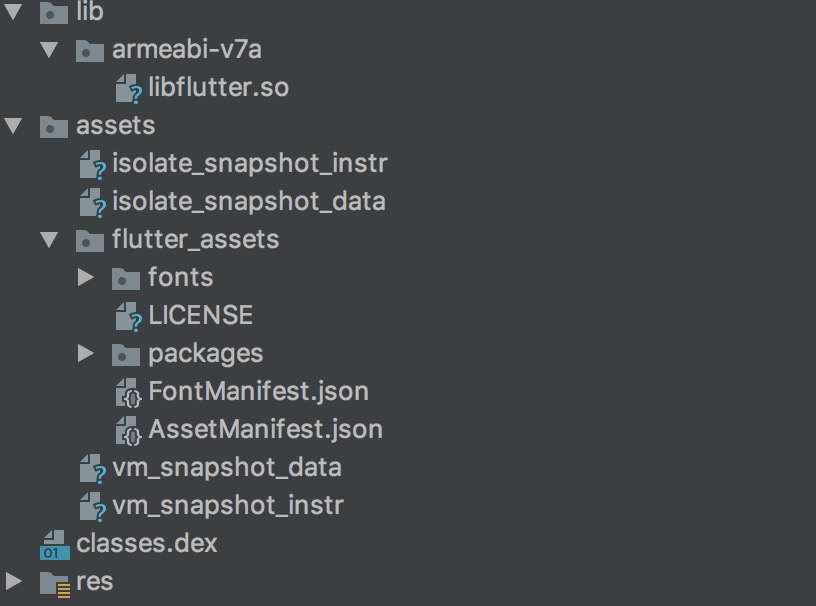Click the classes.dex file icon
Screen dimensions: 816x606
[54, 544]
